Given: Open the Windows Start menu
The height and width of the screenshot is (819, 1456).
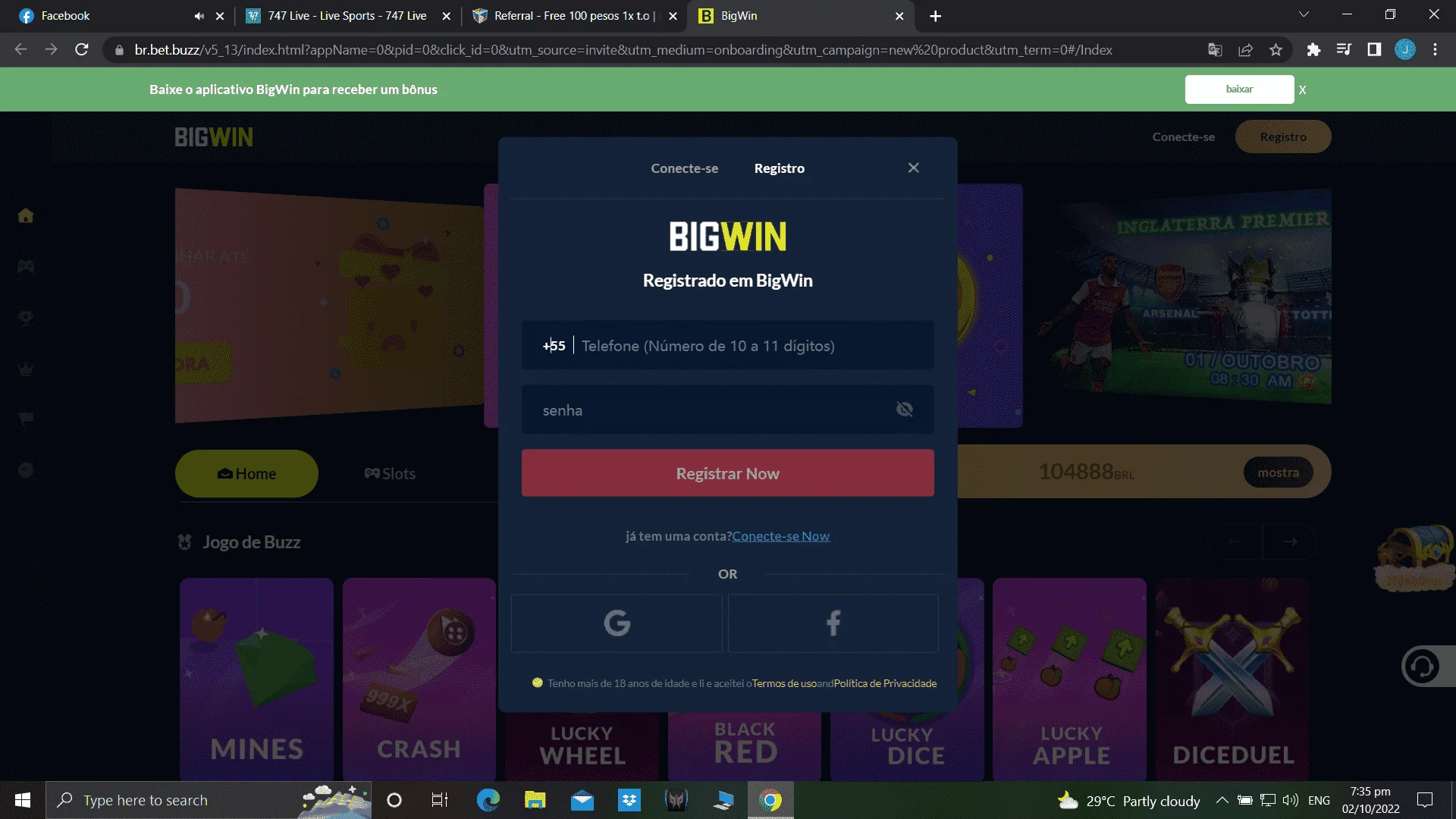Looking at the screenshot, I should click(23, 800).
